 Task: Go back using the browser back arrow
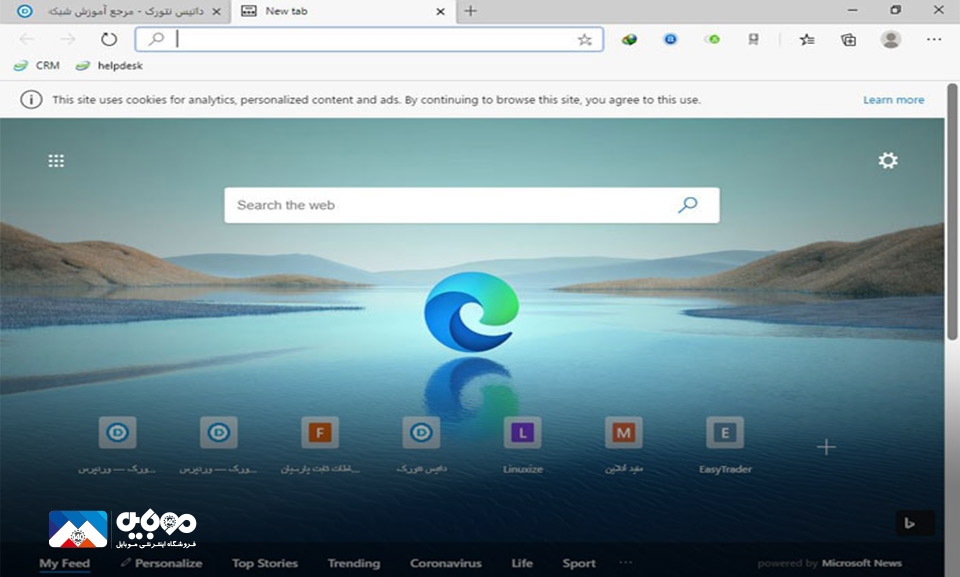[x=27, y=40]
